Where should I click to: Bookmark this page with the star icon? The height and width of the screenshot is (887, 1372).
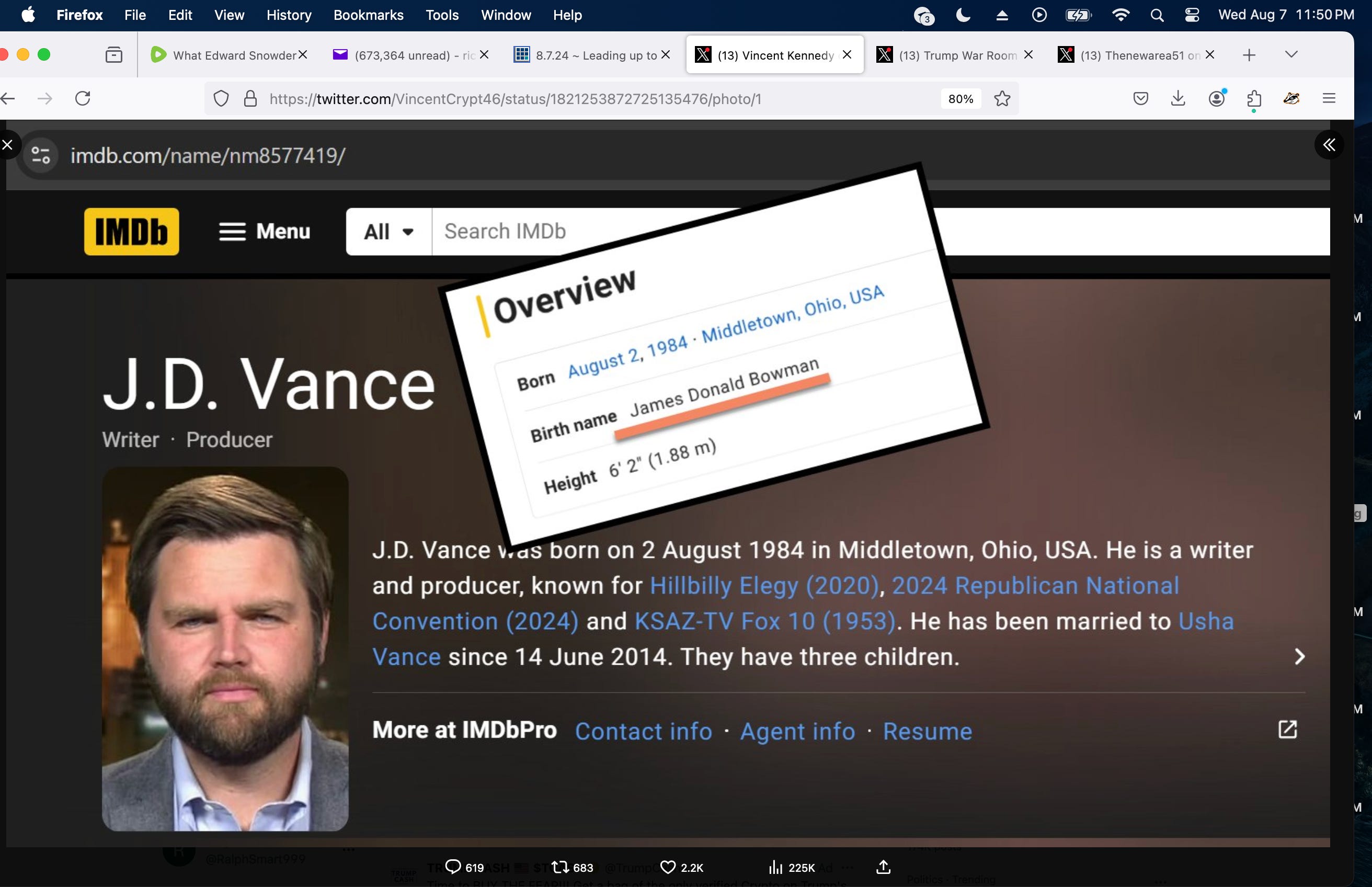point(1002,98)
